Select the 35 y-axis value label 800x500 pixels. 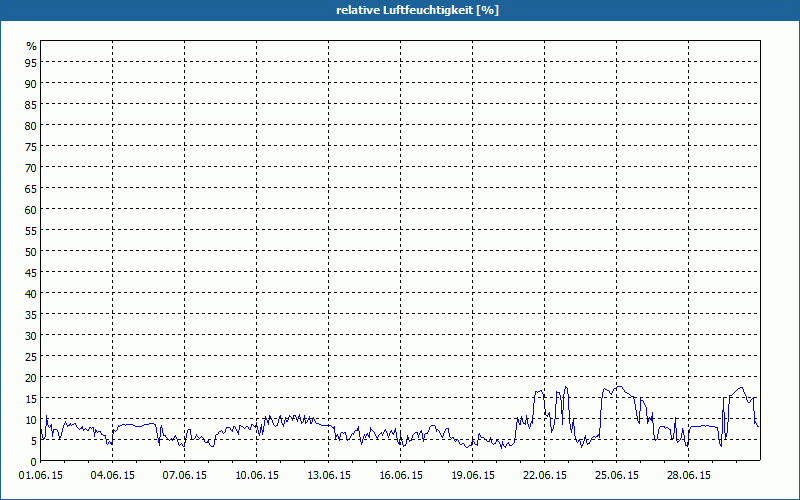[x=31, y=315]
